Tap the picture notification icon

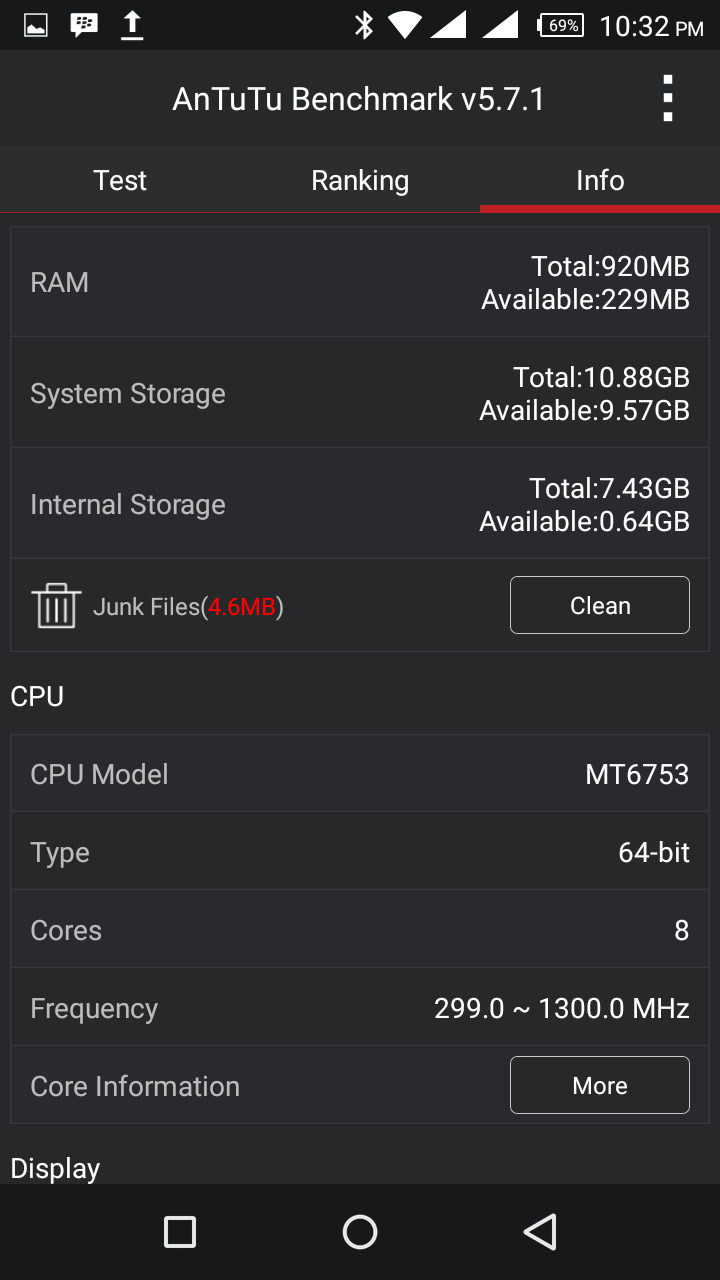[x=36, y=25]
